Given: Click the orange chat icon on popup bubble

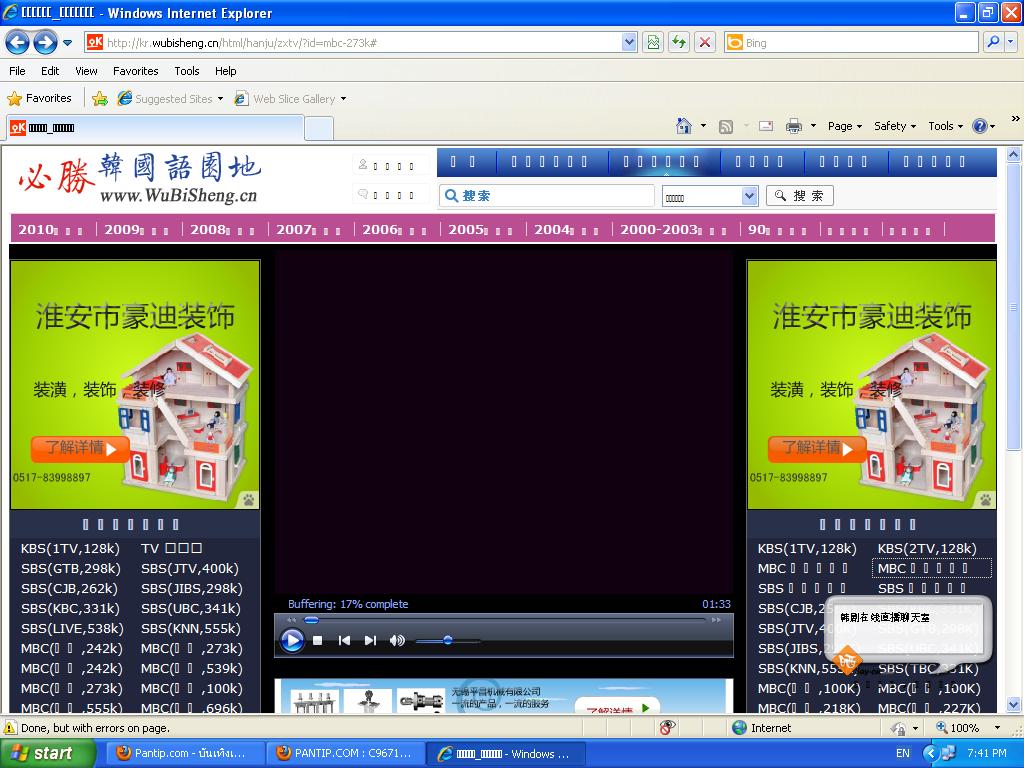Looking at the screenshot, I should (x=848, y=661).
